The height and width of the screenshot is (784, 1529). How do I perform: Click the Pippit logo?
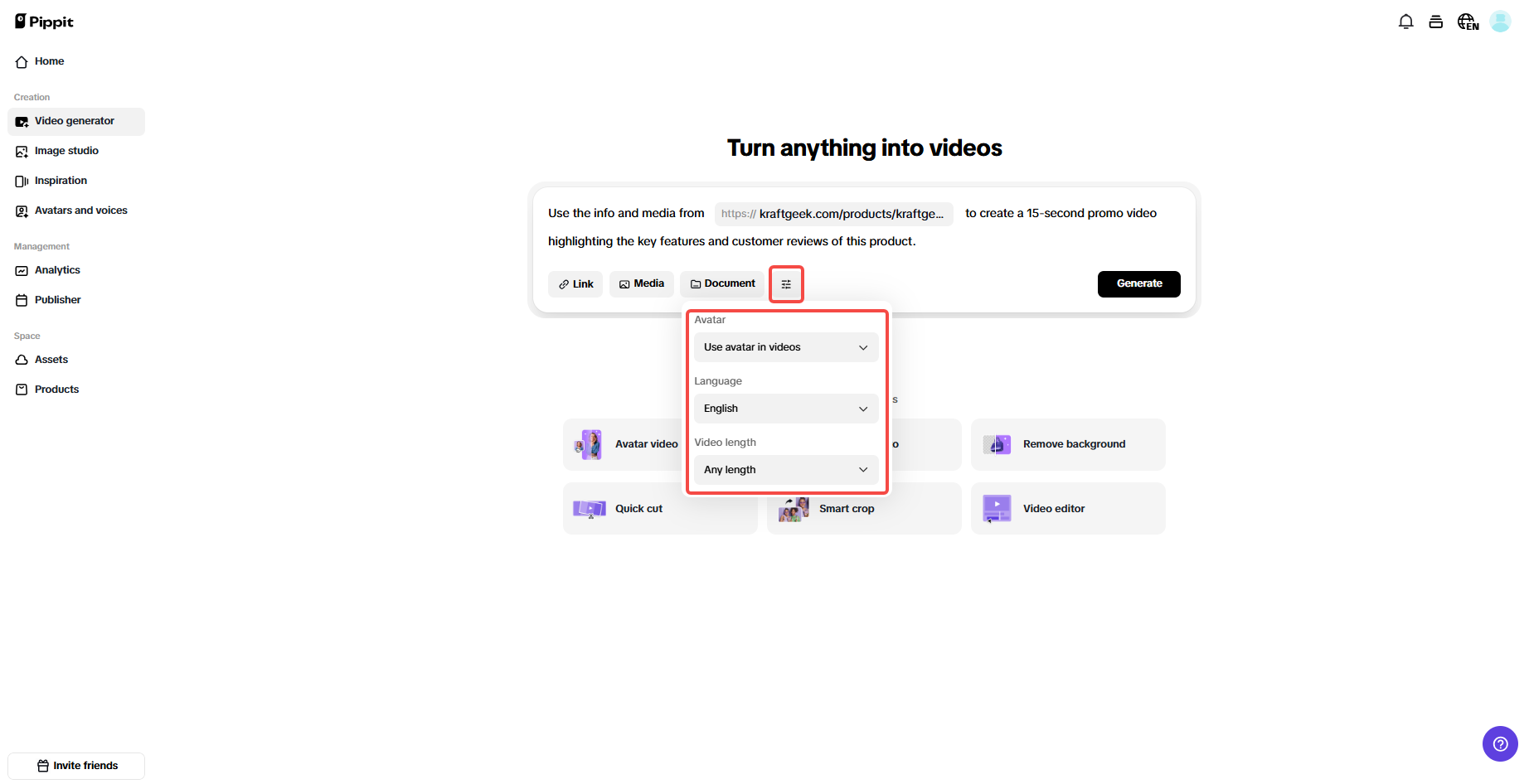44,22
